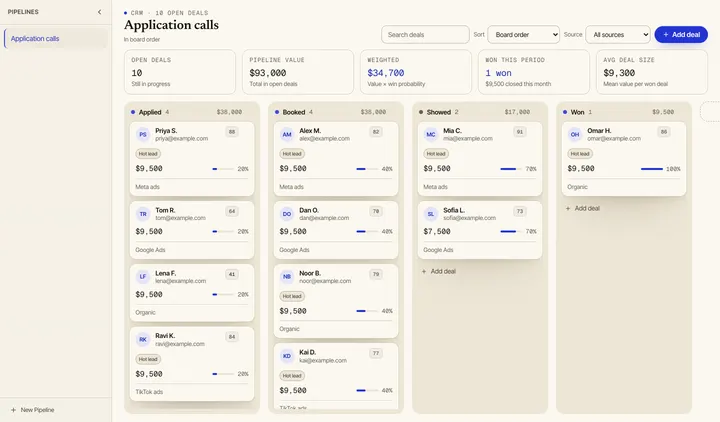
Task: Click Hot lead tag on Omar H. card
Action: click(x=580, y=154)
